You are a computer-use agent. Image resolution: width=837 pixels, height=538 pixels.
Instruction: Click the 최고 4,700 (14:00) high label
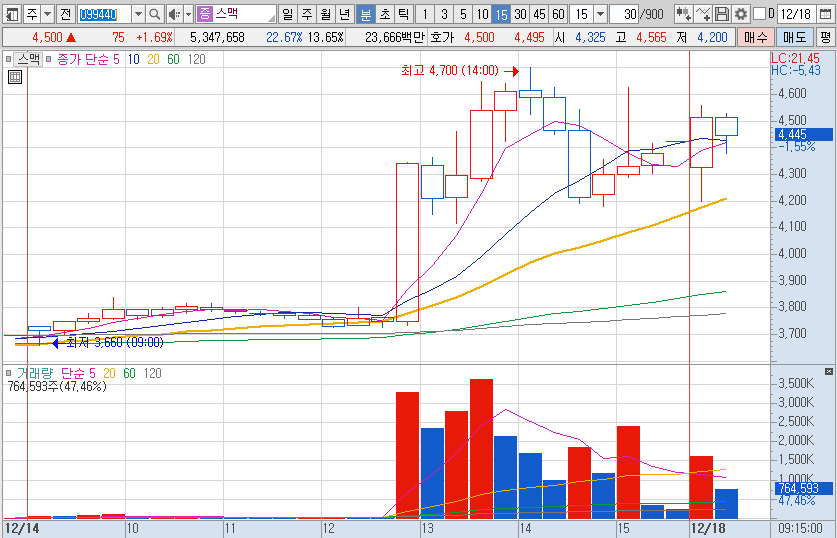(450, 70)
